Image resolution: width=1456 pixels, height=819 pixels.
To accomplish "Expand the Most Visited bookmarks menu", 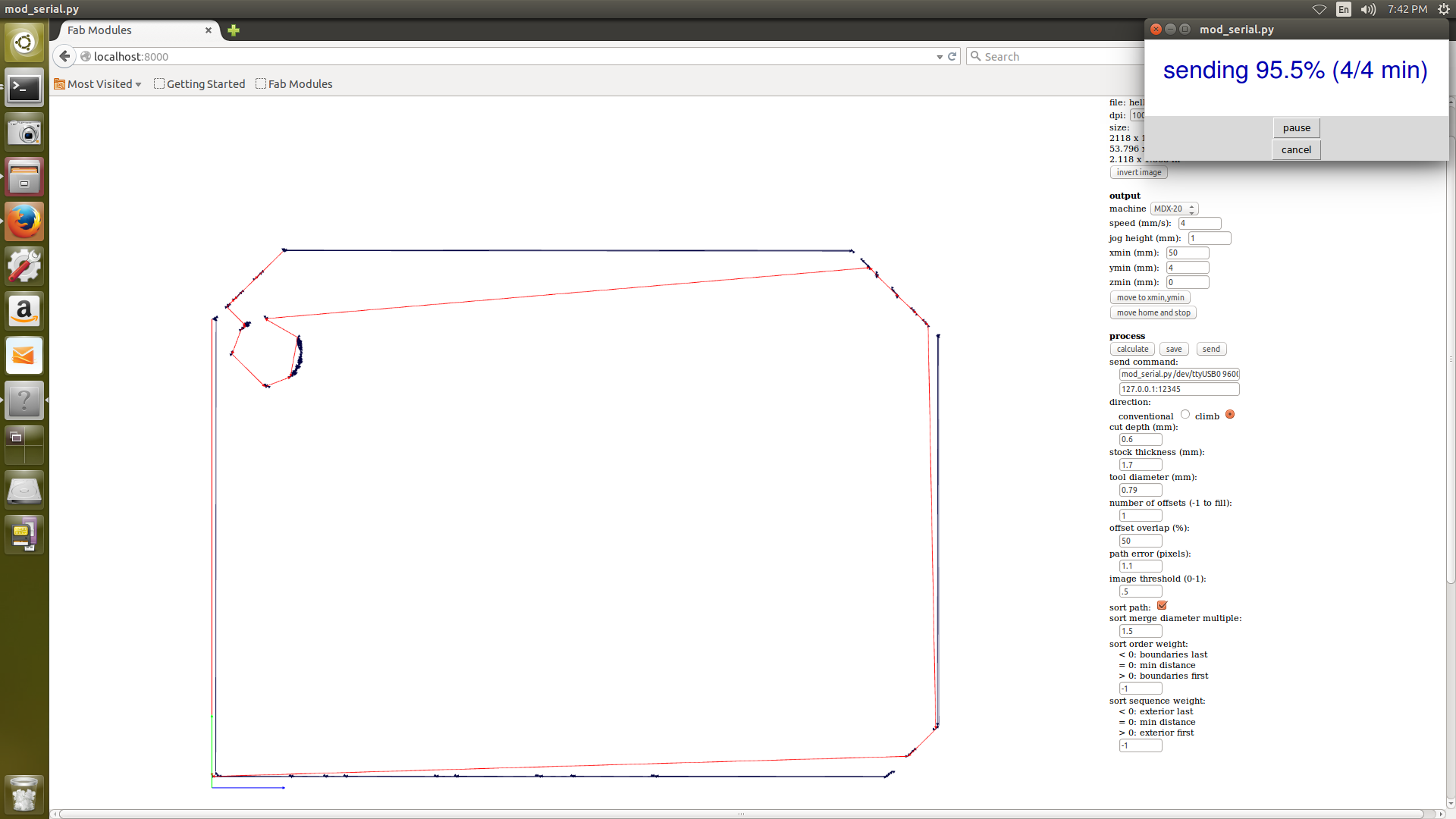I will [x=99, y=84].
